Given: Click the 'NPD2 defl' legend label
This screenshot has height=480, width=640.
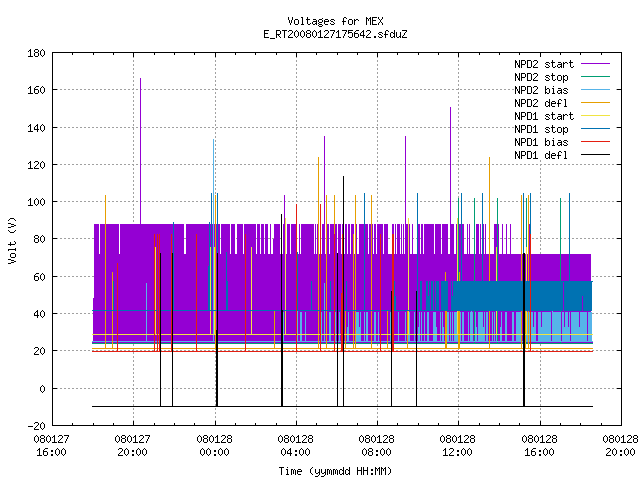Looking at the screenshot, I should click(x=541, y=103).
